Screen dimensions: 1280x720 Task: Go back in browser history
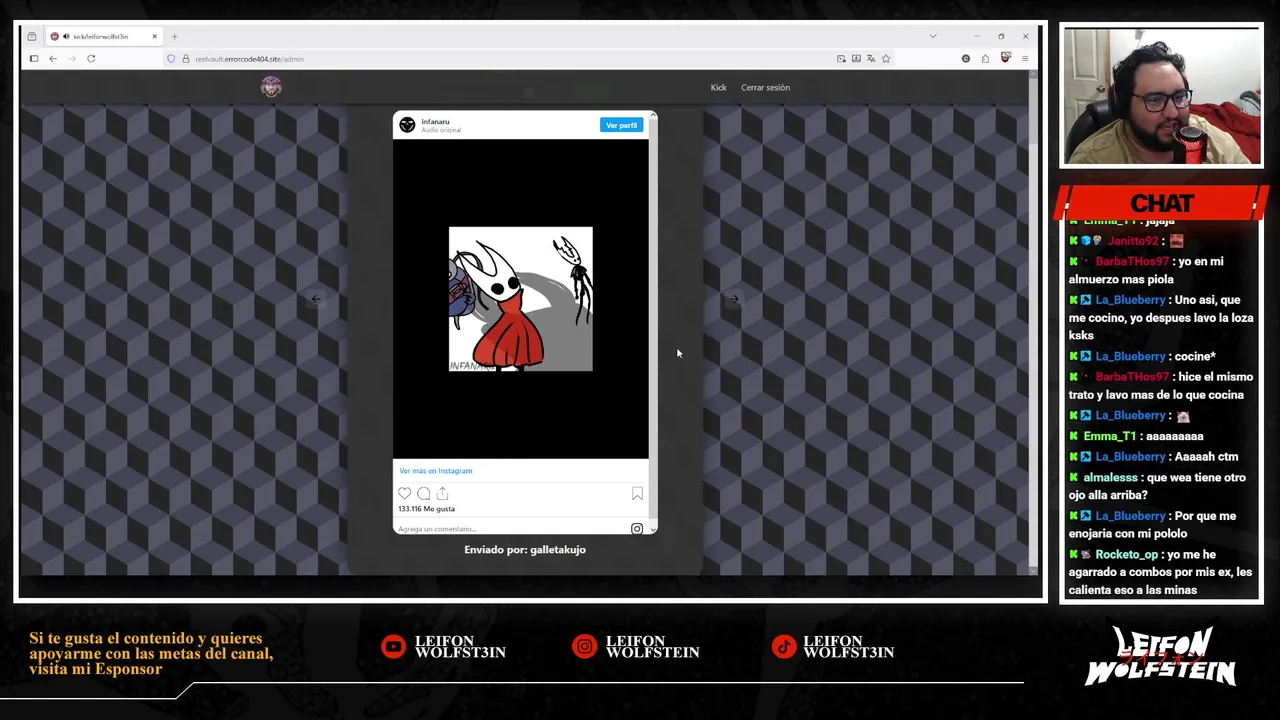[x=53, y=59]
